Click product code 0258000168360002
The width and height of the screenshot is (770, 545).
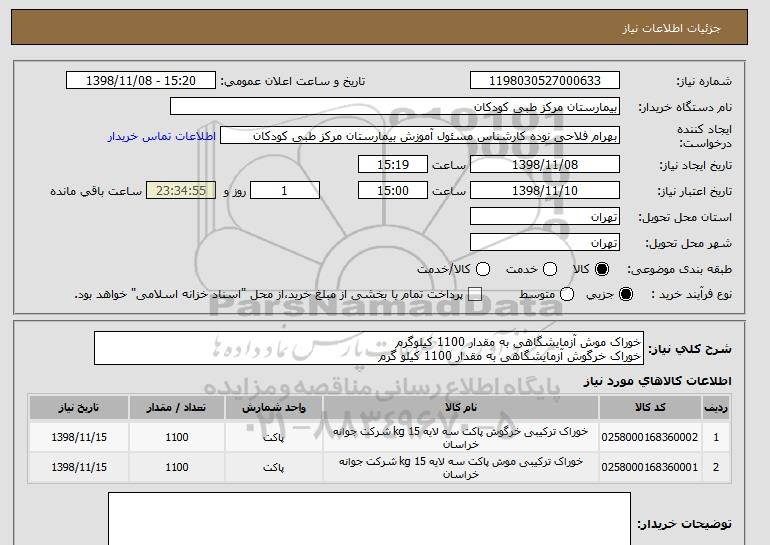[650, 437]
